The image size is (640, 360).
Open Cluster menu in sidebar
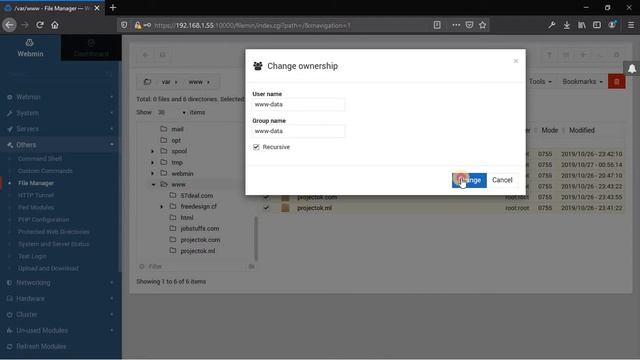click(x=60, y=315)
